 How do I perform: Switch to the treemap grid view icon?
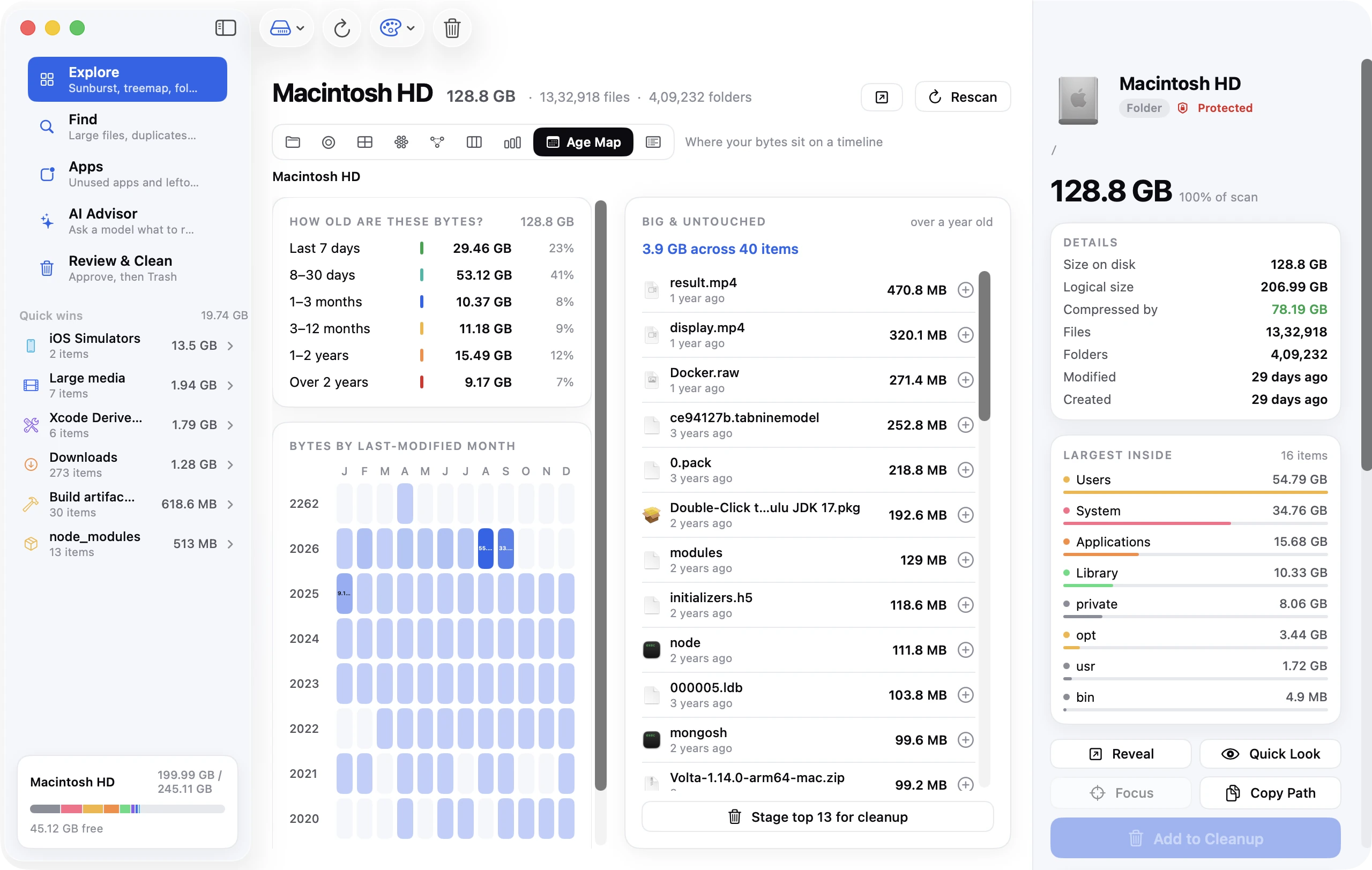tap(364, 142)
